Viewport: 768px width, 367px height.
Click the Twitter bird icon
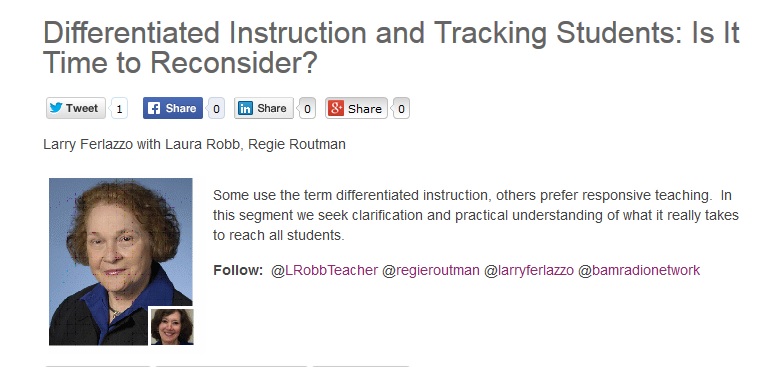tap(56, 108)
